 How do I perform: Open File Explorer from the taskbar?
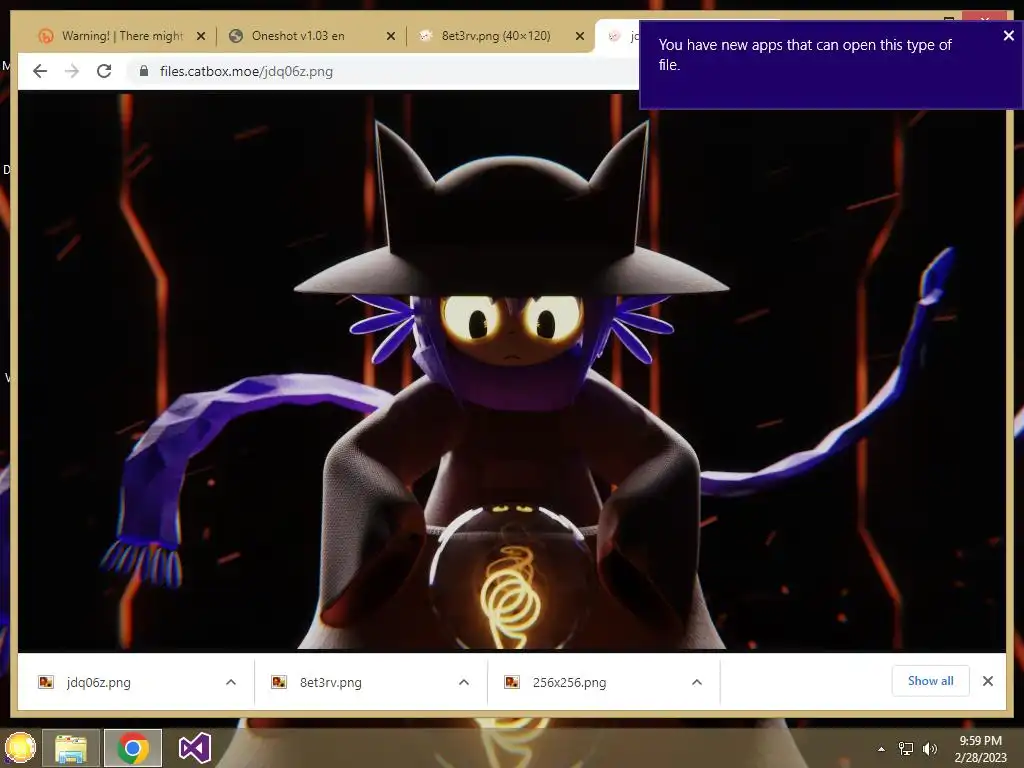pos(71,748)
